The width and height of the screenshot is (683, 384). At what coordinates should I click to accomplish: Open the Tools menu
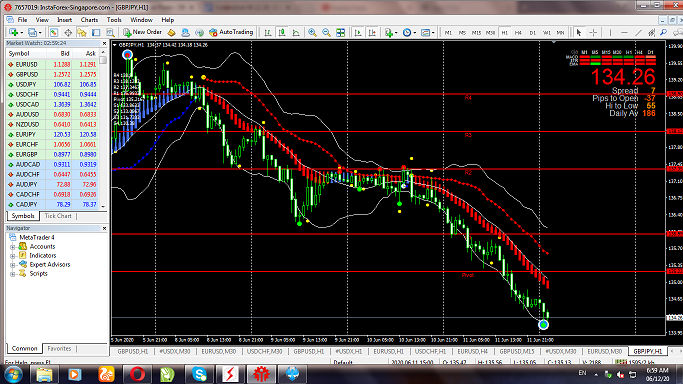point(114,20)
